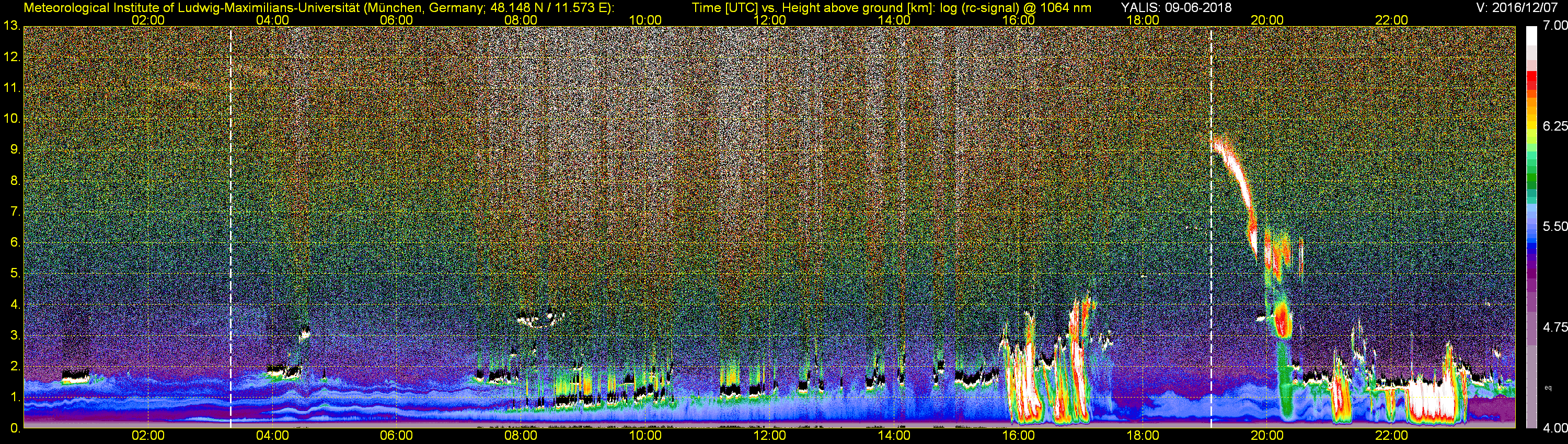
Task: Click the "12:00" label on the bottom time axis
Action: pos(769,436)
